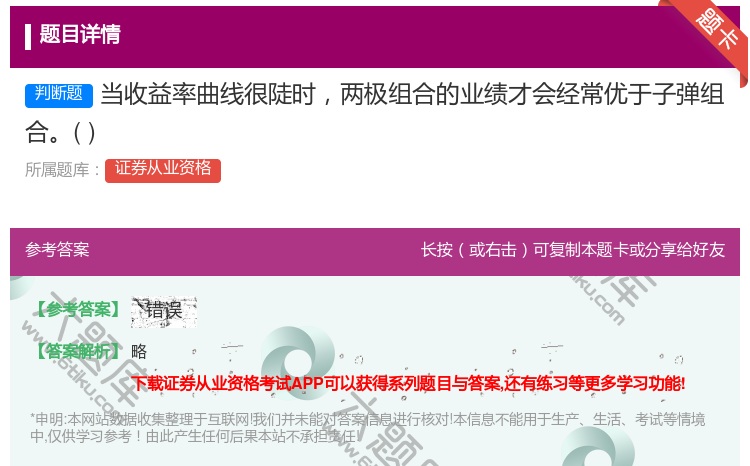The width and height of the screenshot is (750, 466).
Task: Click the 略 analysis text
Action: point(139,352)
